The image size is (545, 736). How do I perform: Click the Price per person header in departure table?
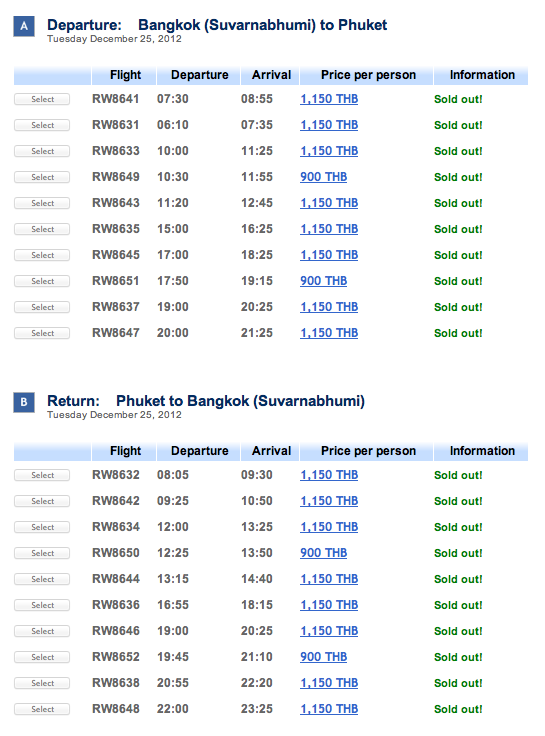click(x=368, y=75)
